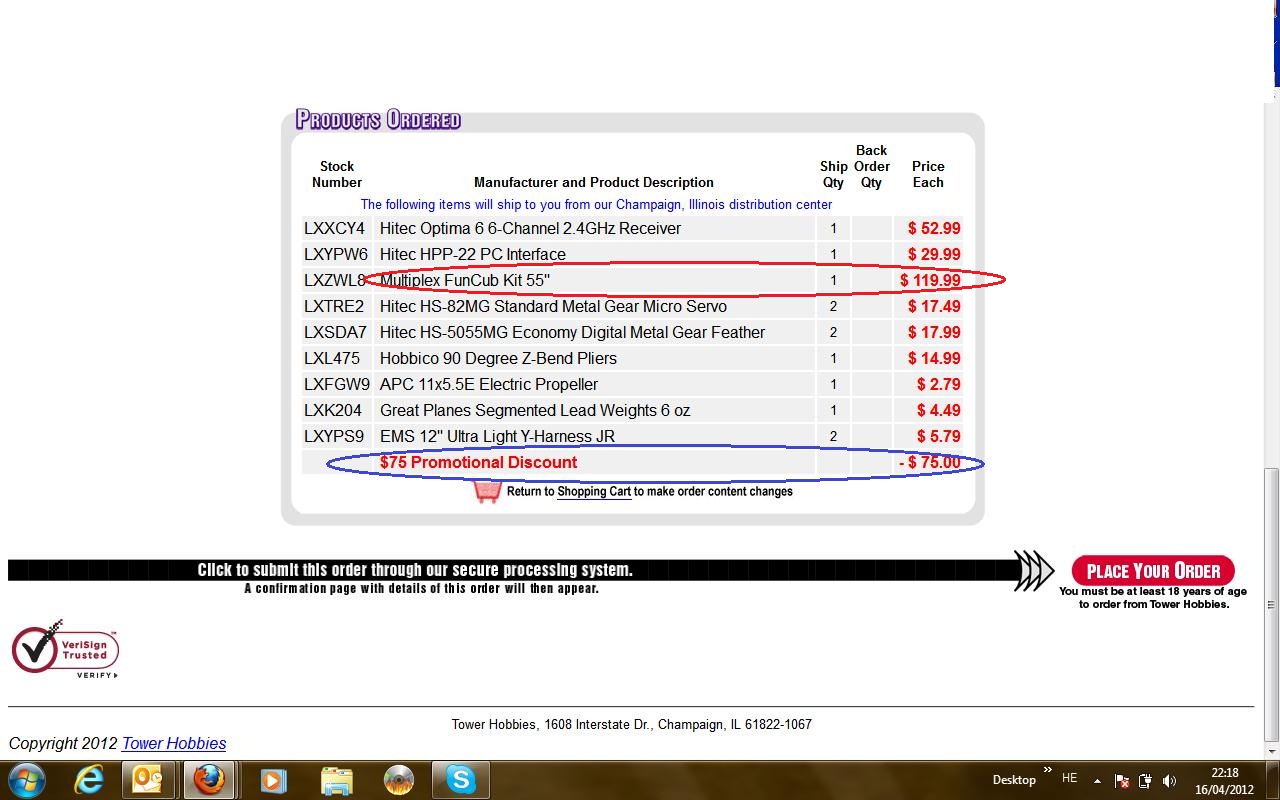
Task: Click Great Planes Segmented Lead Weights
Action: [535, 410]
